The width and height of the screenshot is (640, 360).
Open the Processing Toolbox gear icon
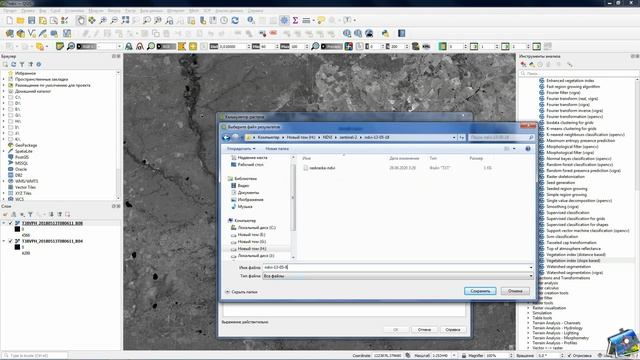coord(284,20)
